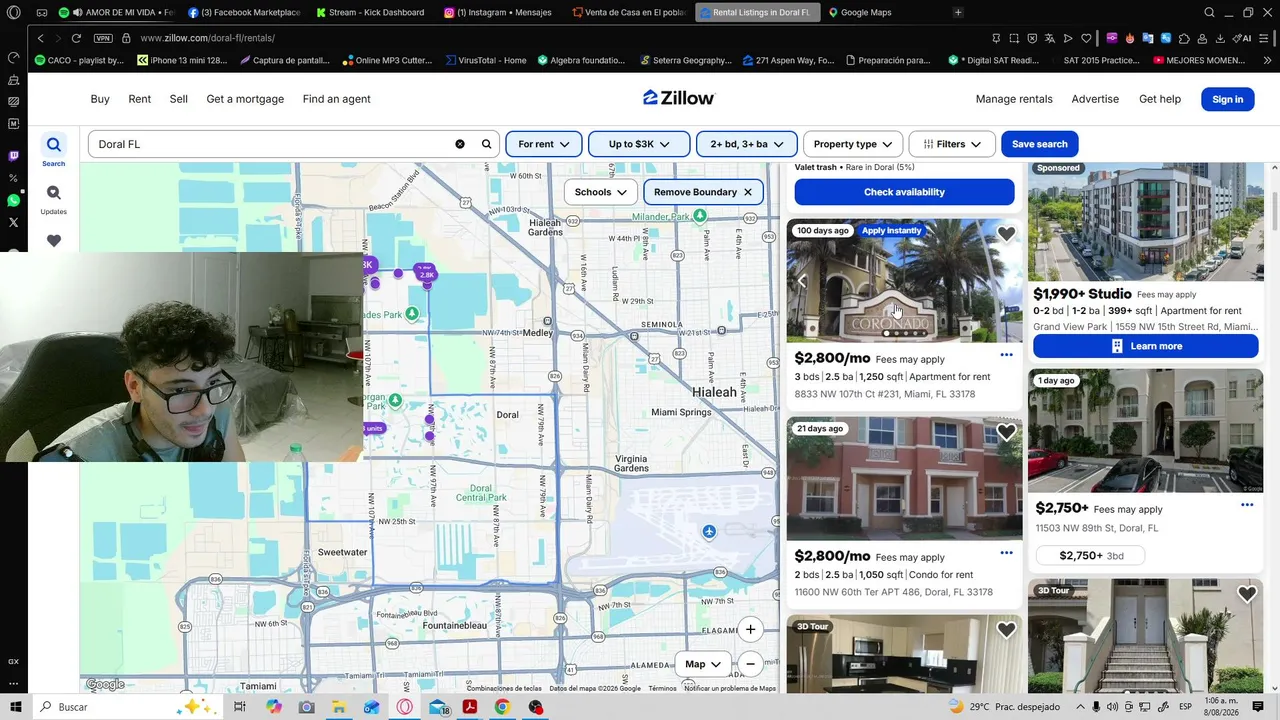The image size is (1280, 720).
Task: Change the Map view type dropdown
Action: pos(703,664)
